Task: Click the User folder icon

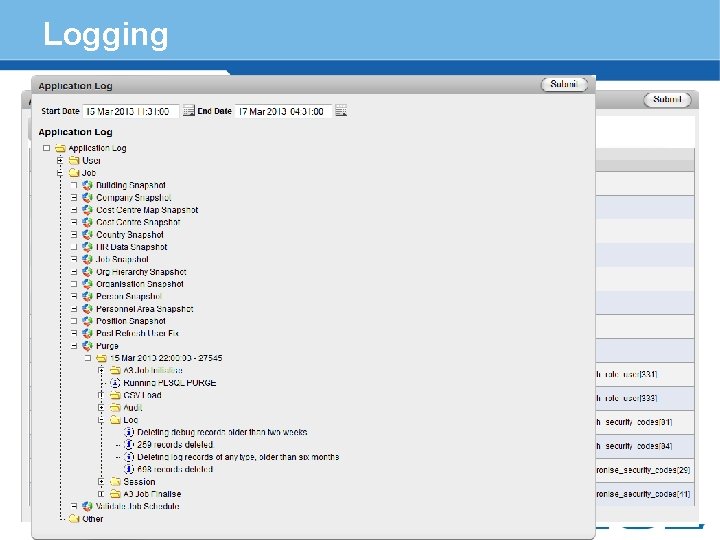Action: pyautogui.click(x=74, y=160)
